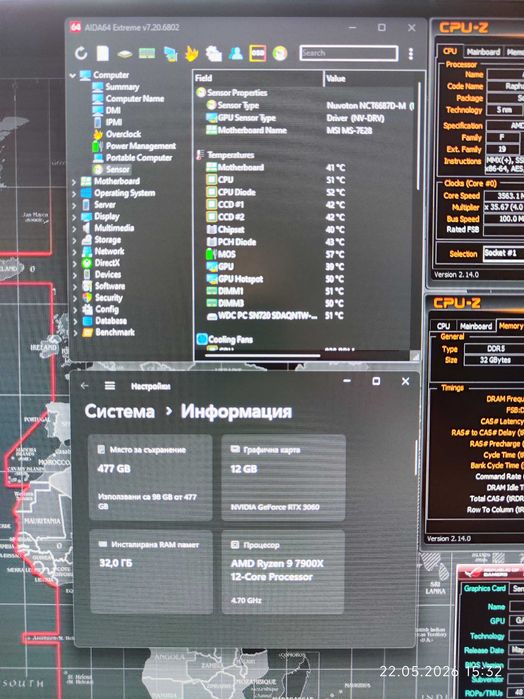Select Portable Computer in the tree
524x699 pixels.
pyautogui.click(x=139, y=157)
